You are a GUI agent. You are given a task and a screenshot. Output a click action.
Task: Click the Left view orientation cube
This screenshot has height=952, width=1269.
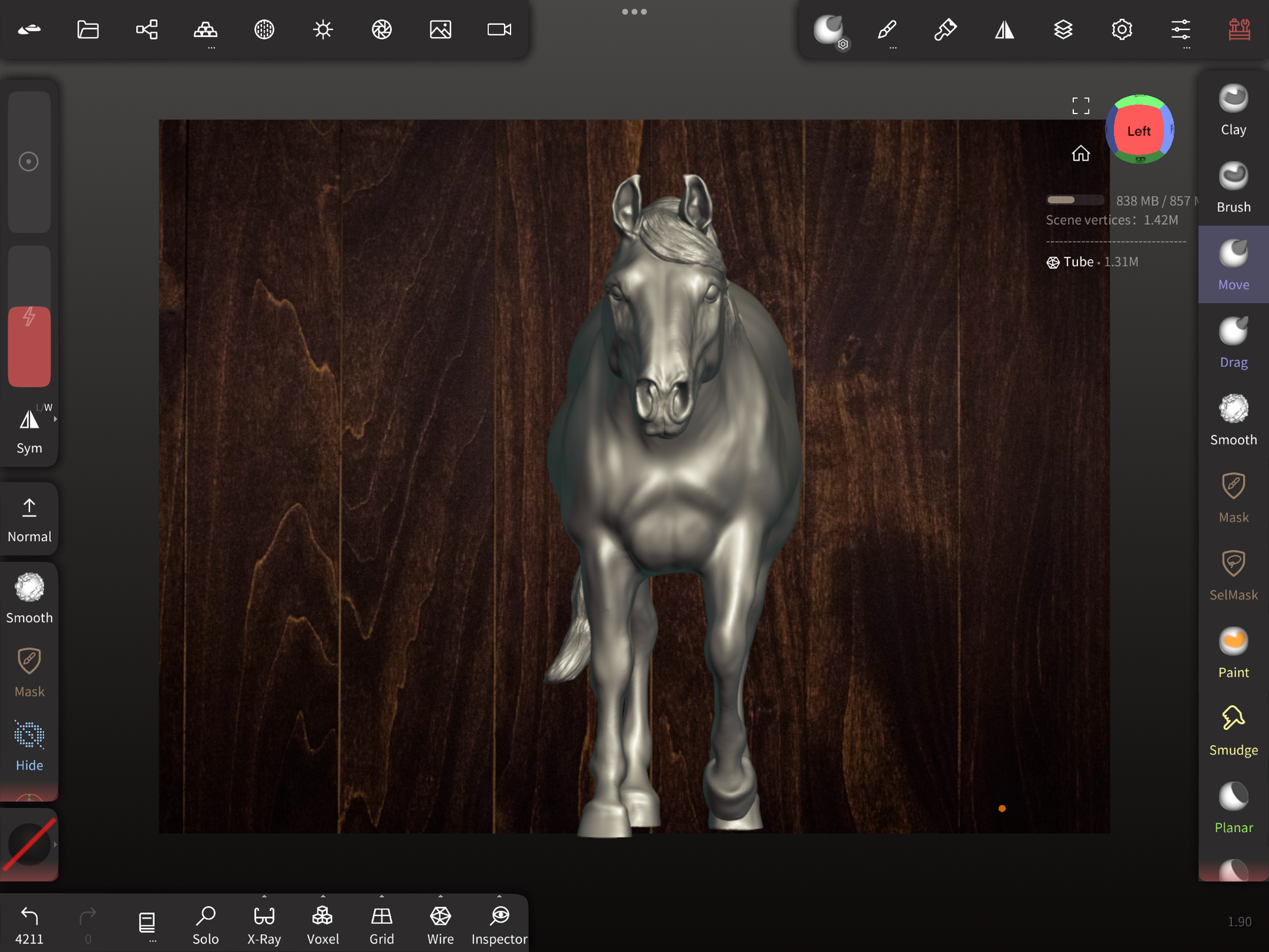point(1139,130)
